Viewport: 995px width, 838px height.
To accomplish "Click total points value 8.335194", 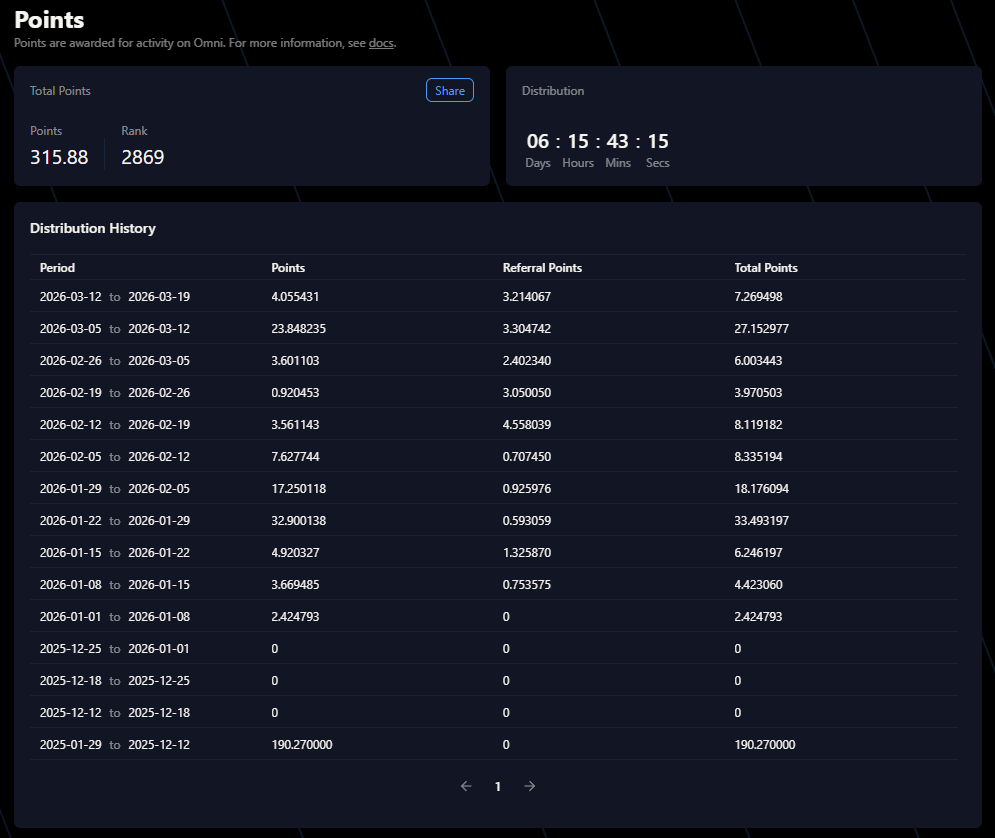I will 758,457.
